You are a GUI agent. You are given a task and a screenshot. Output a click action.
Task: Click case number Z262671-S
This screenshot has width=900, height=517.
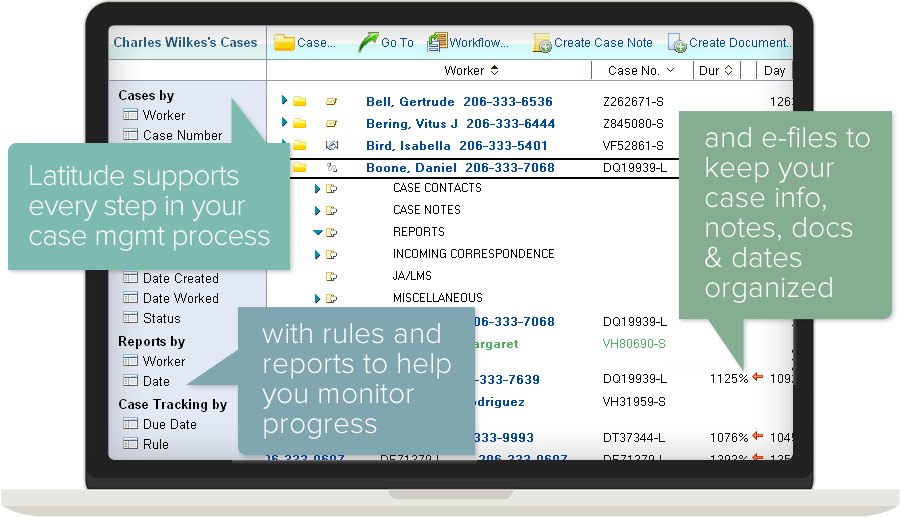[x=633, y=102]
